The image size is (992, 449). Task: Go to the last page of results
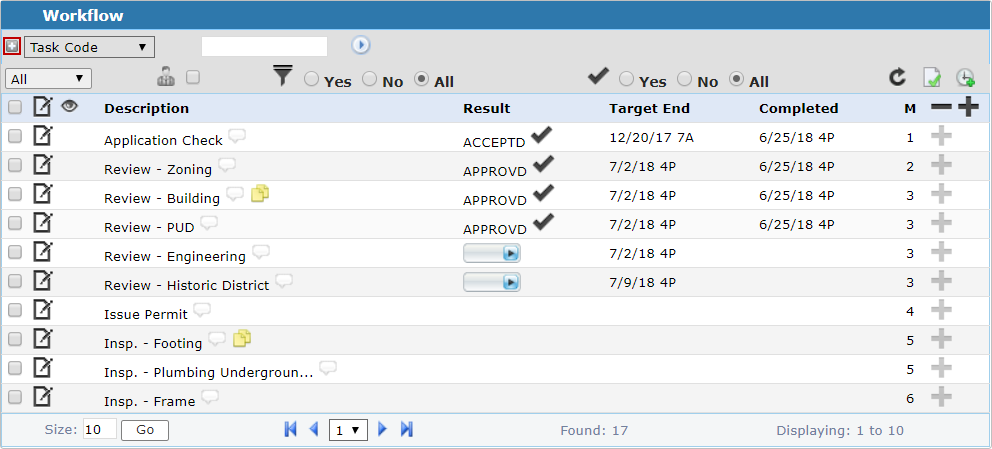click(x=407, y=429)
